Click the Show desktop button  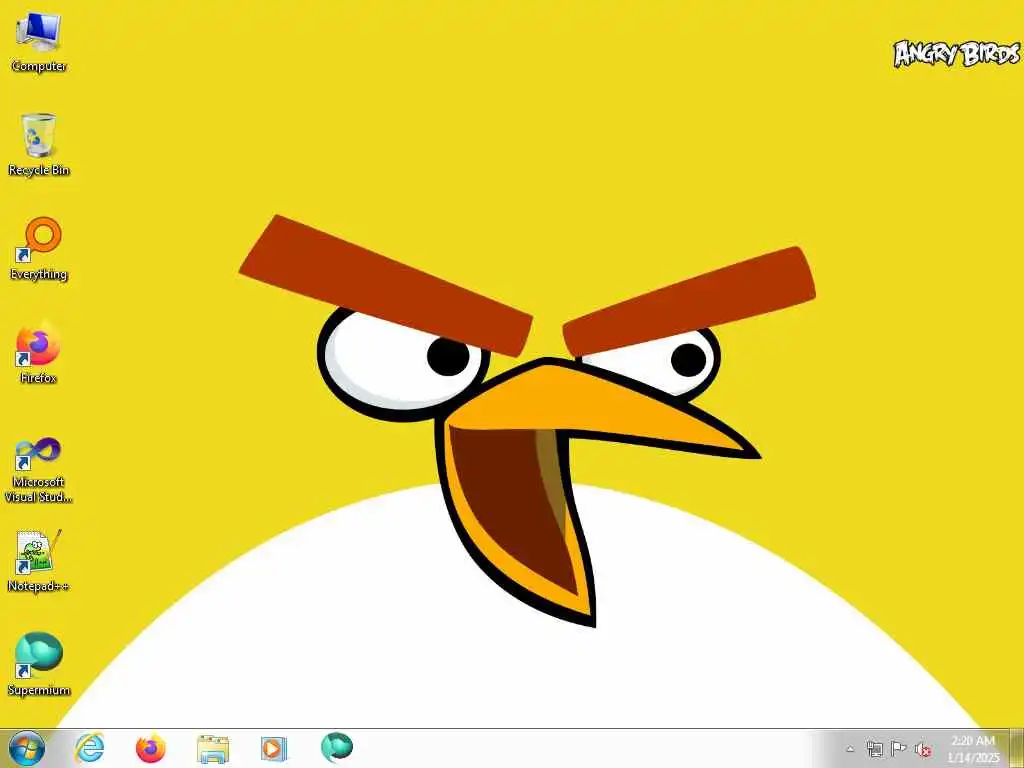[x=1017, y=748]
